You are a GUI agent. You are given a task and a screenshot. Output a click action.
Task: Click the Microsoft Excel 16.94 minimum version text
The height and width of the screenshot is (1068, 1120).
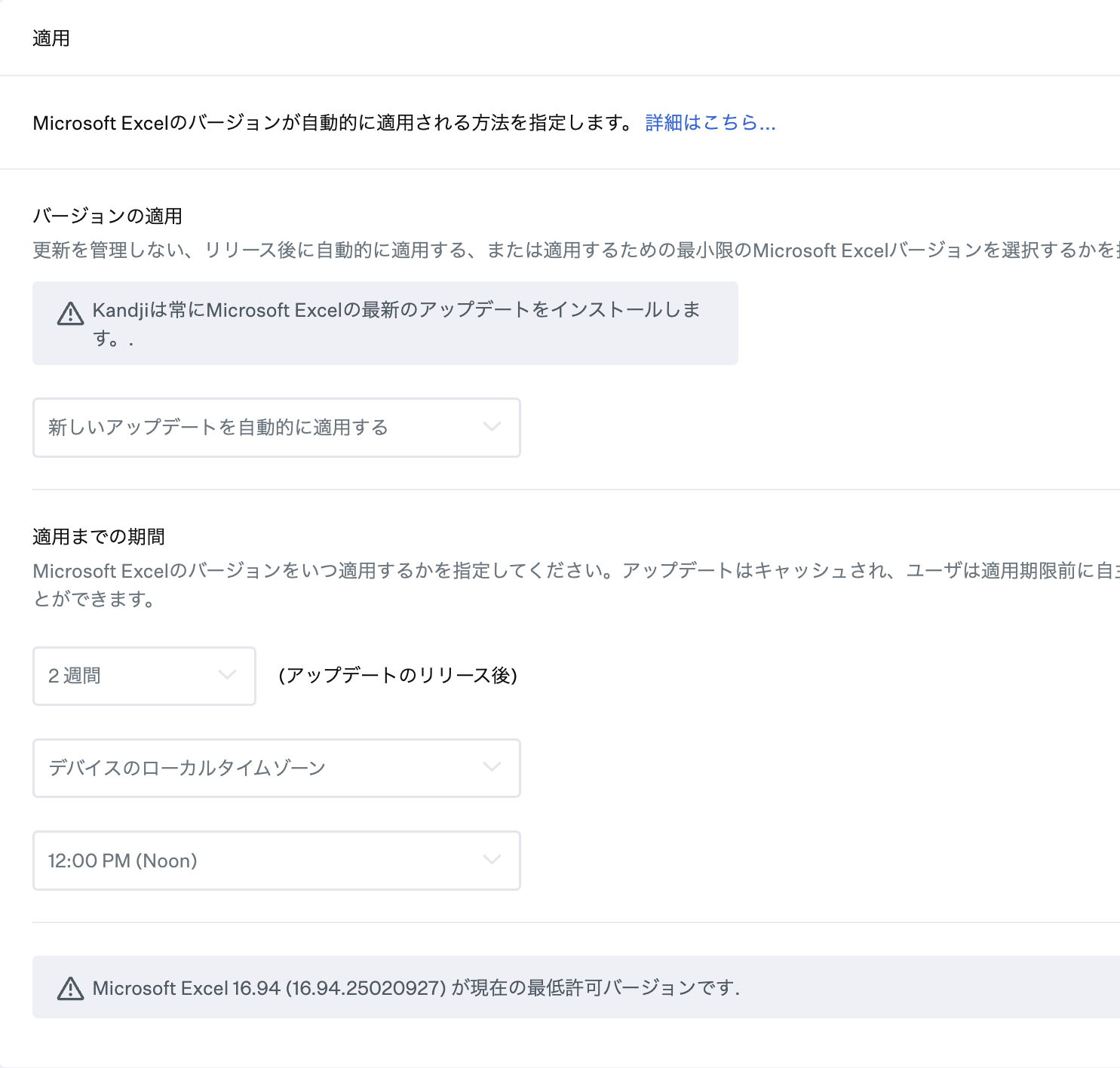click(416, 988)
